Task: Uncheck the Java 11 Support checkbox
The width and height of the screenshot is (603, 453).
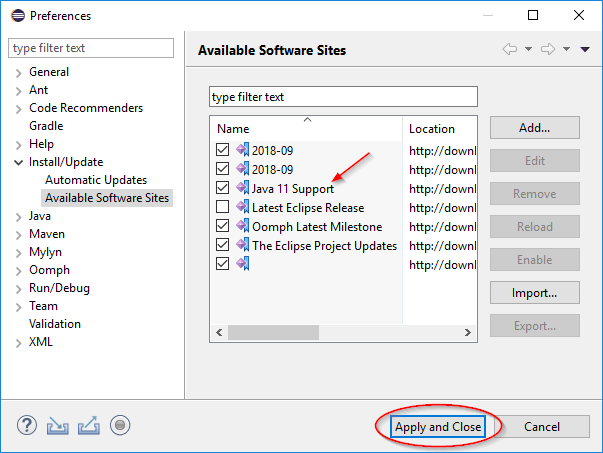Action: coord(223,188)
